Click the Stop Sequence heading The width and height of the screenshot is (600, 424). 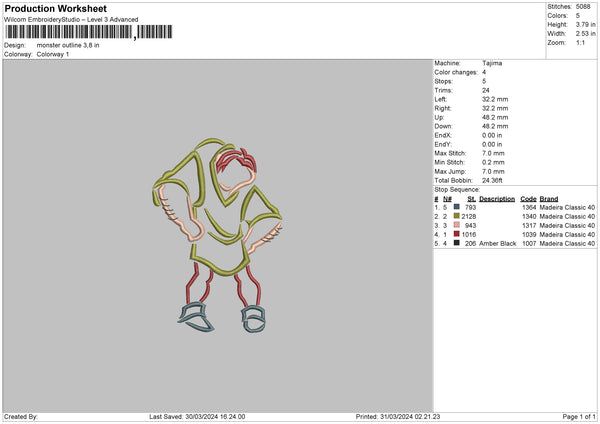[457, 190]
